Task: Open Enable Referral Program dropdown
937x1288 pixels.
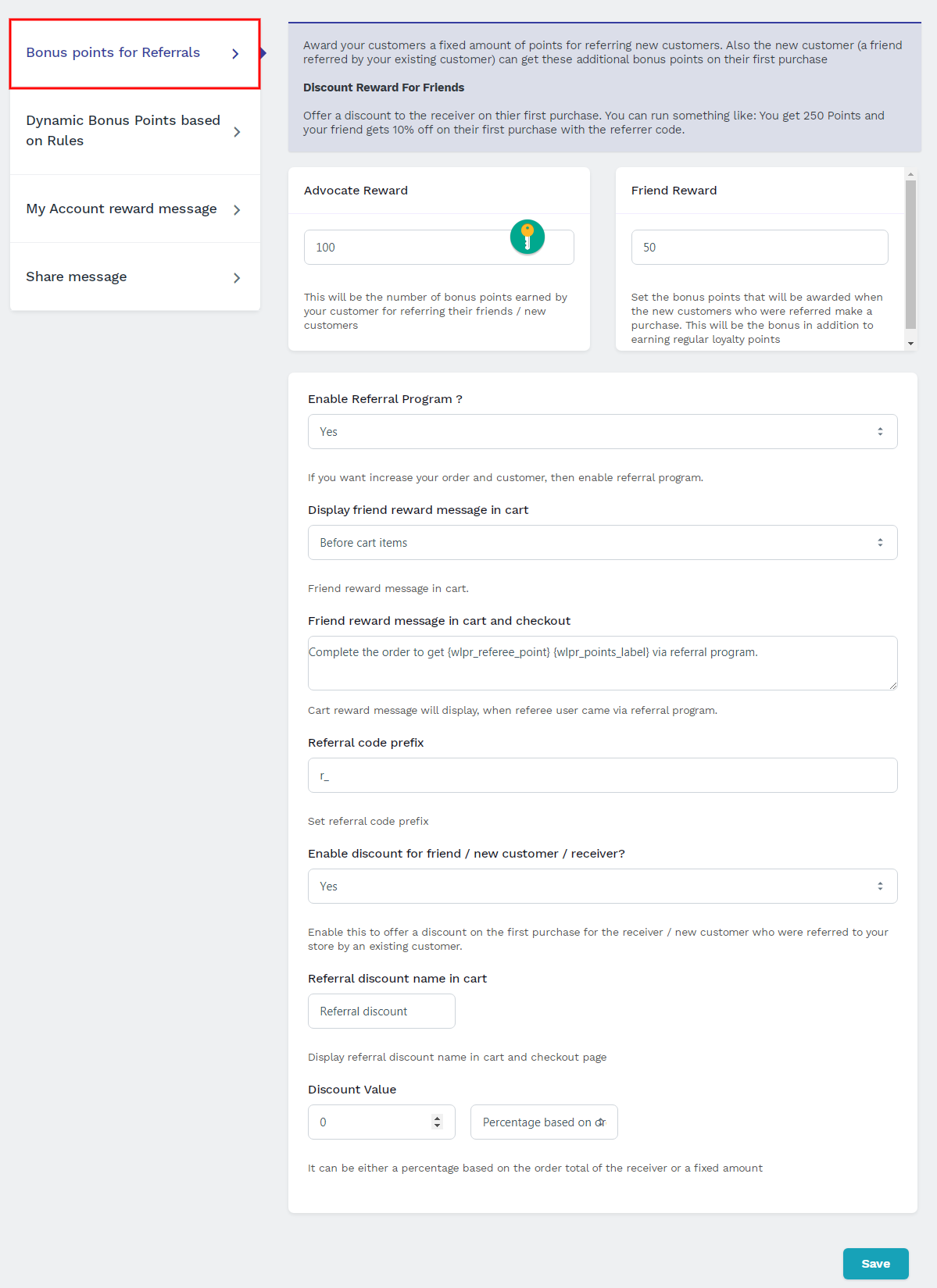Action: tap(603, 432)
